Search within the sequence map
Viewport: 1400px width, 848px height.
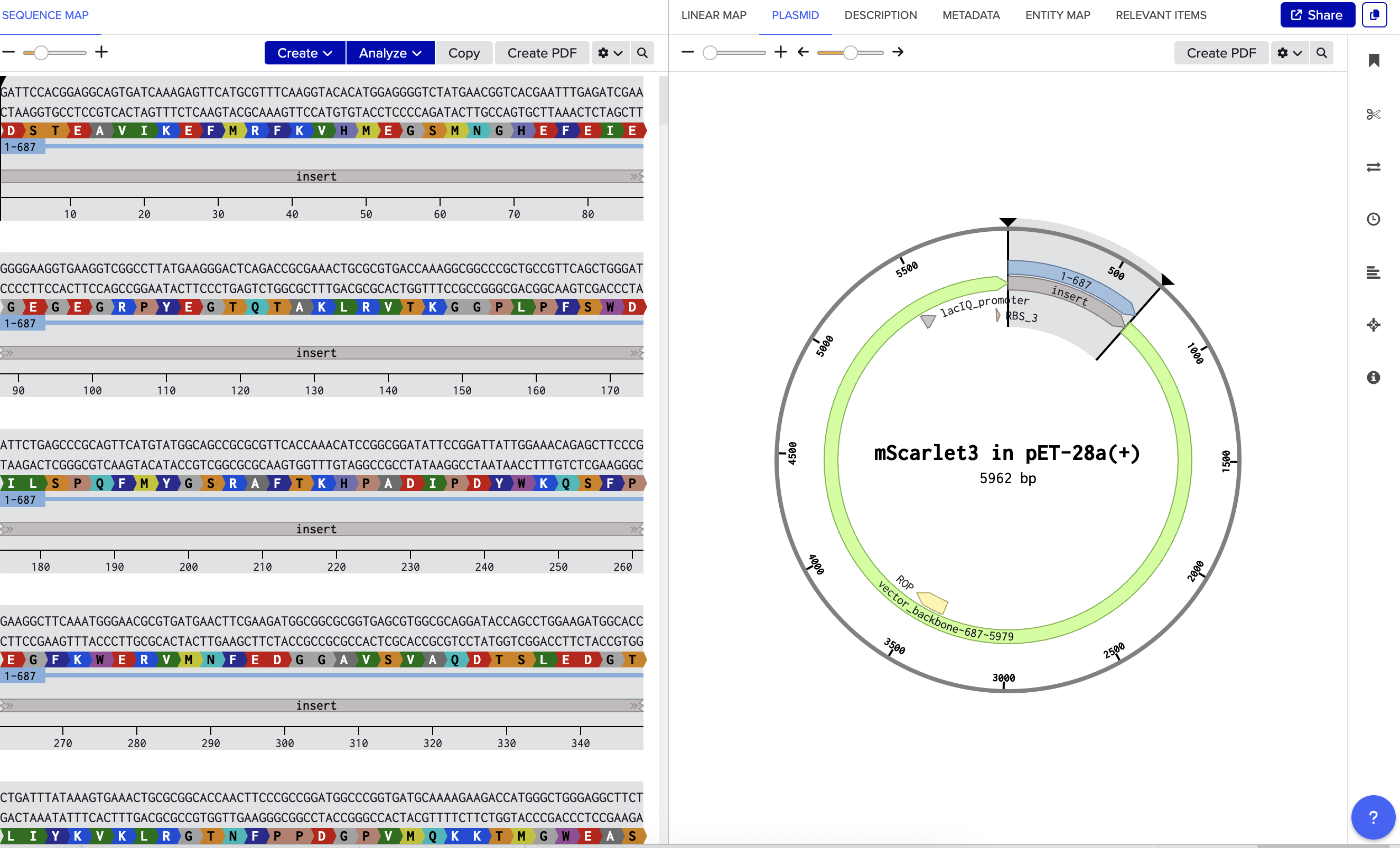point(642,53)
